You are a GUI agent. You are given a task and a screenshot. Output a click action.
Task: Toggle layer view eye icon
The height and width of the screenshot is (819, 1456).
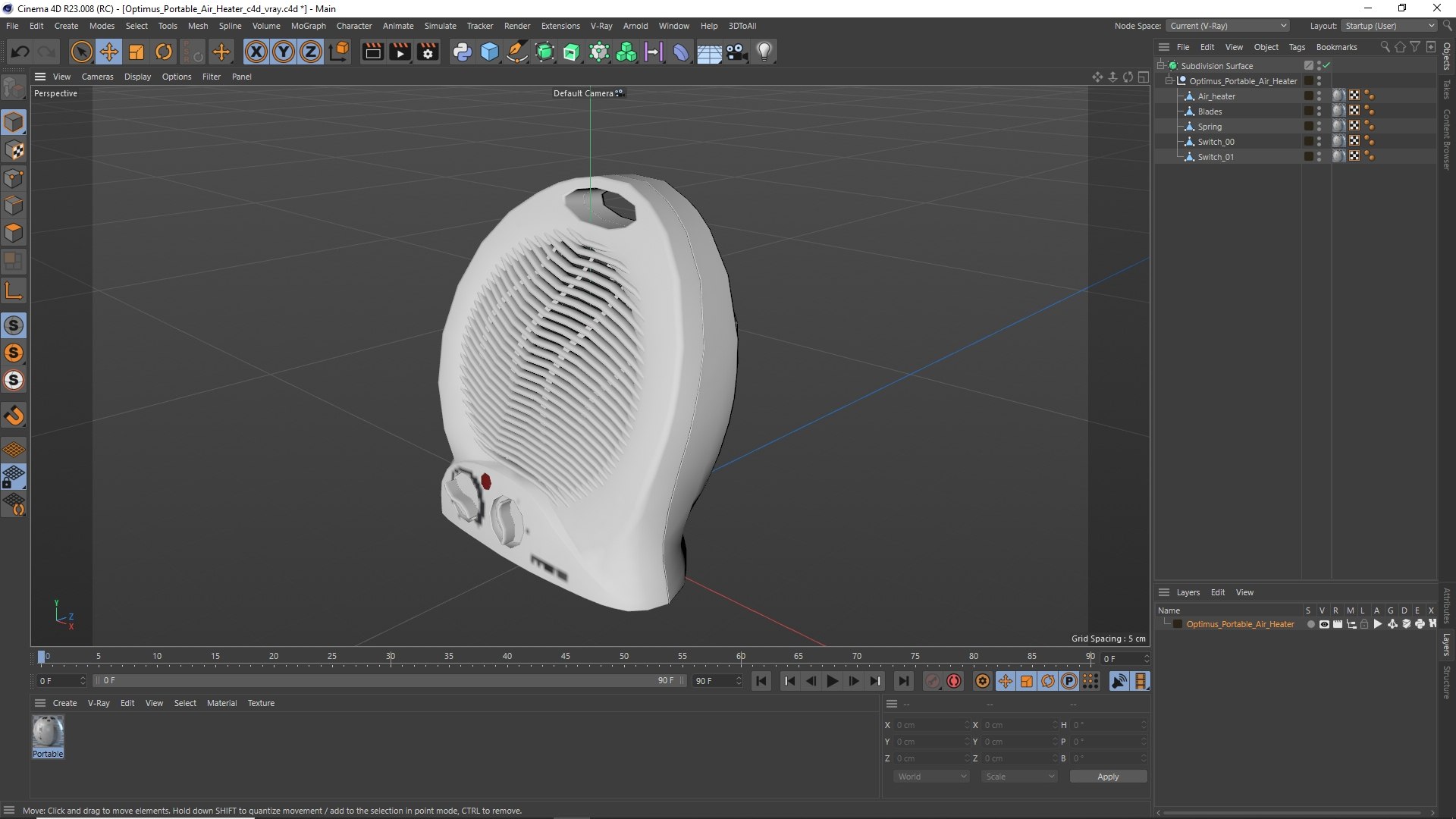click(x=1324, y=624)
